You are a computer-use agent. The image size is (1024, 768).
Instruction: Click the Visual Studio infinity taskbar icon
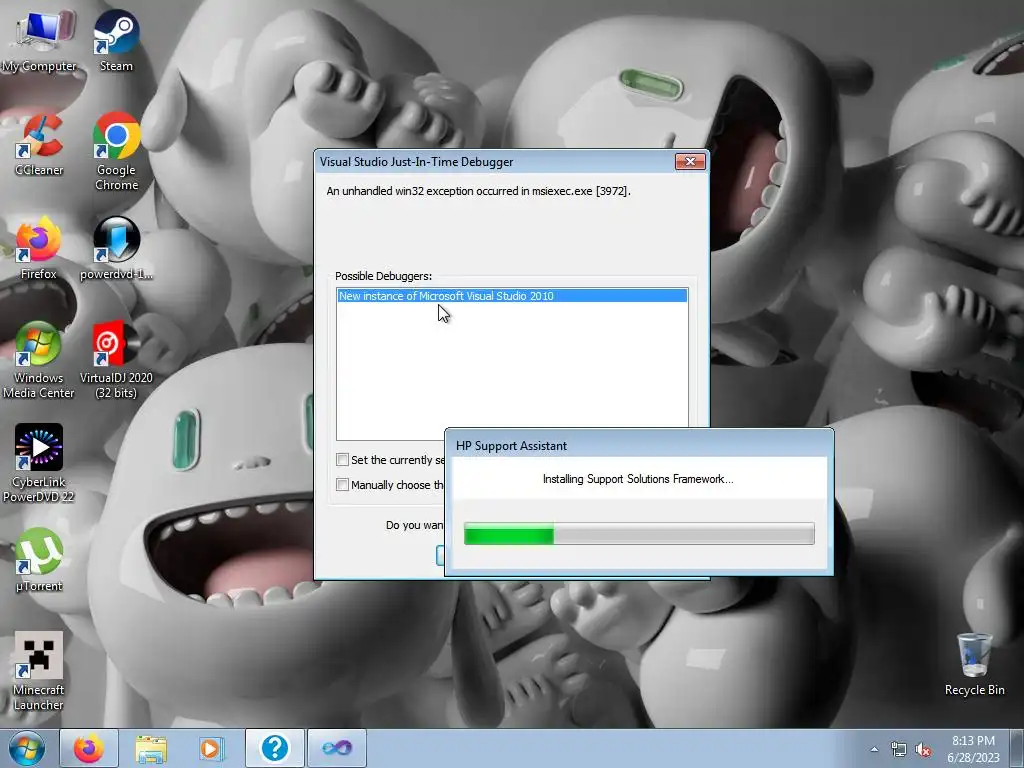(337, 748)
